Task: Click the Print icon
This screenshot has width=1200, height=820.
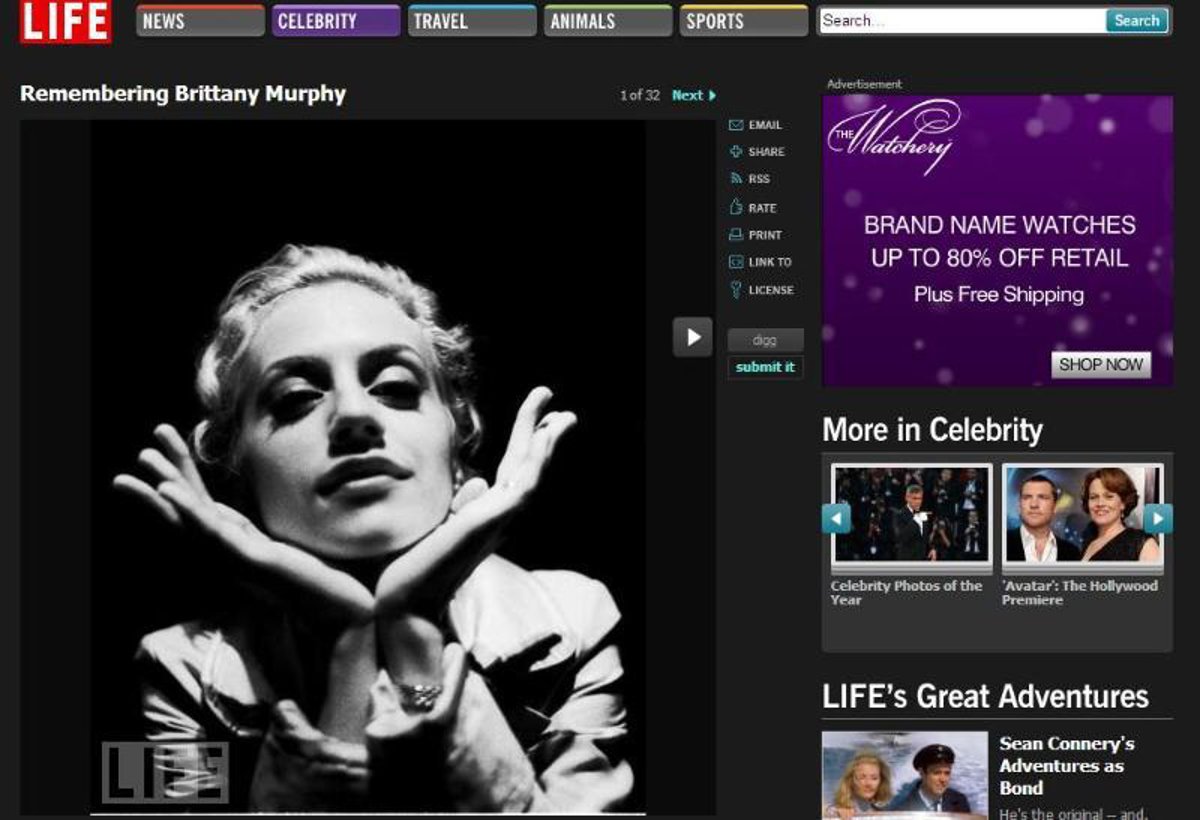Action: click(736, 235)
